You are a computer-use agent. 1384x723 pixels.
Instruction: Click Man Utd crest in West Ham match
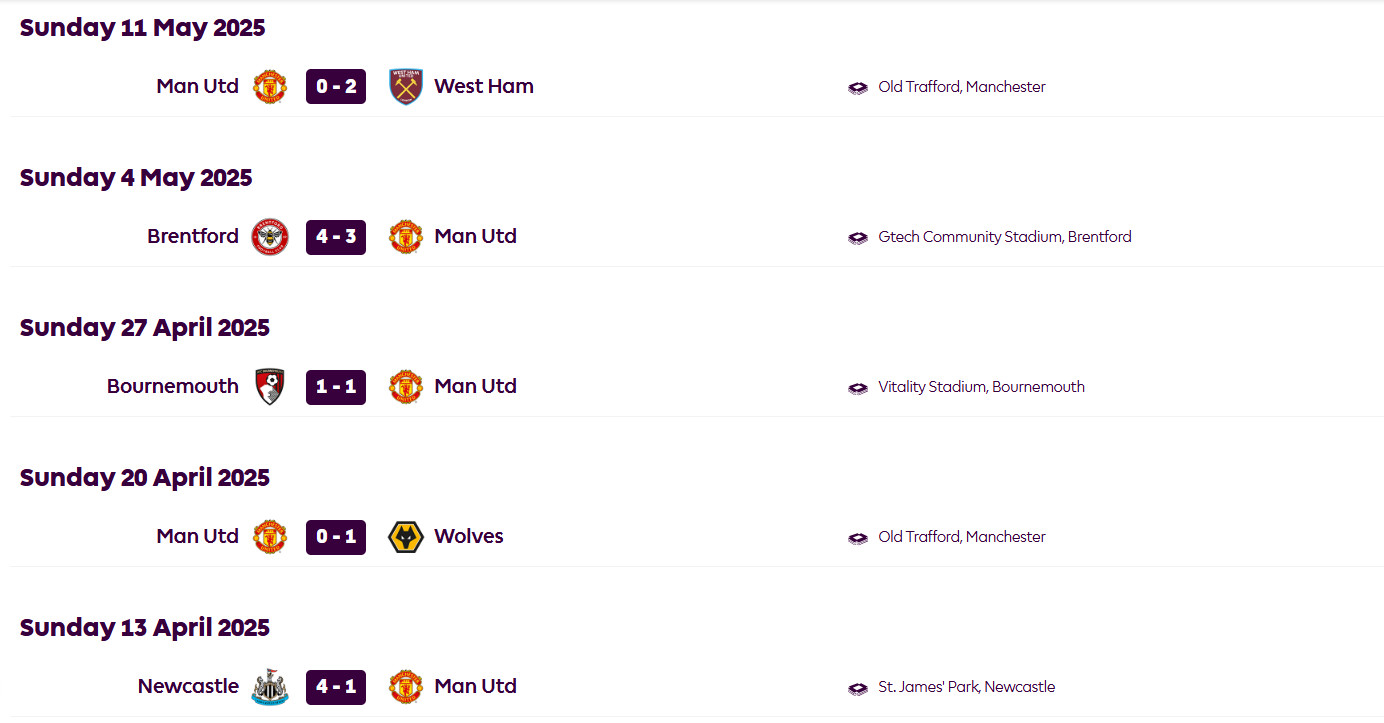[x=270, y=87]
